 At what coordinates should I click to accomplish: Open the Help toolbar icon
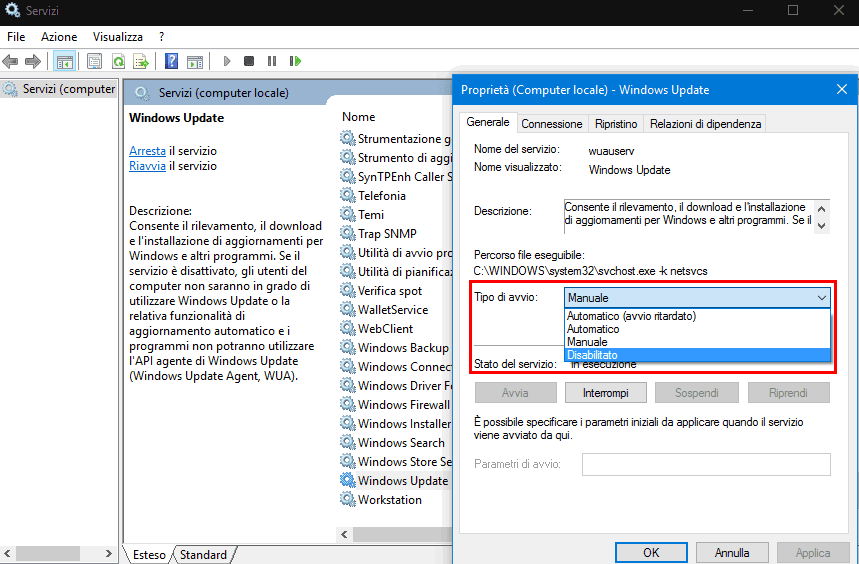pyautogui.click(x=171, y=61)
